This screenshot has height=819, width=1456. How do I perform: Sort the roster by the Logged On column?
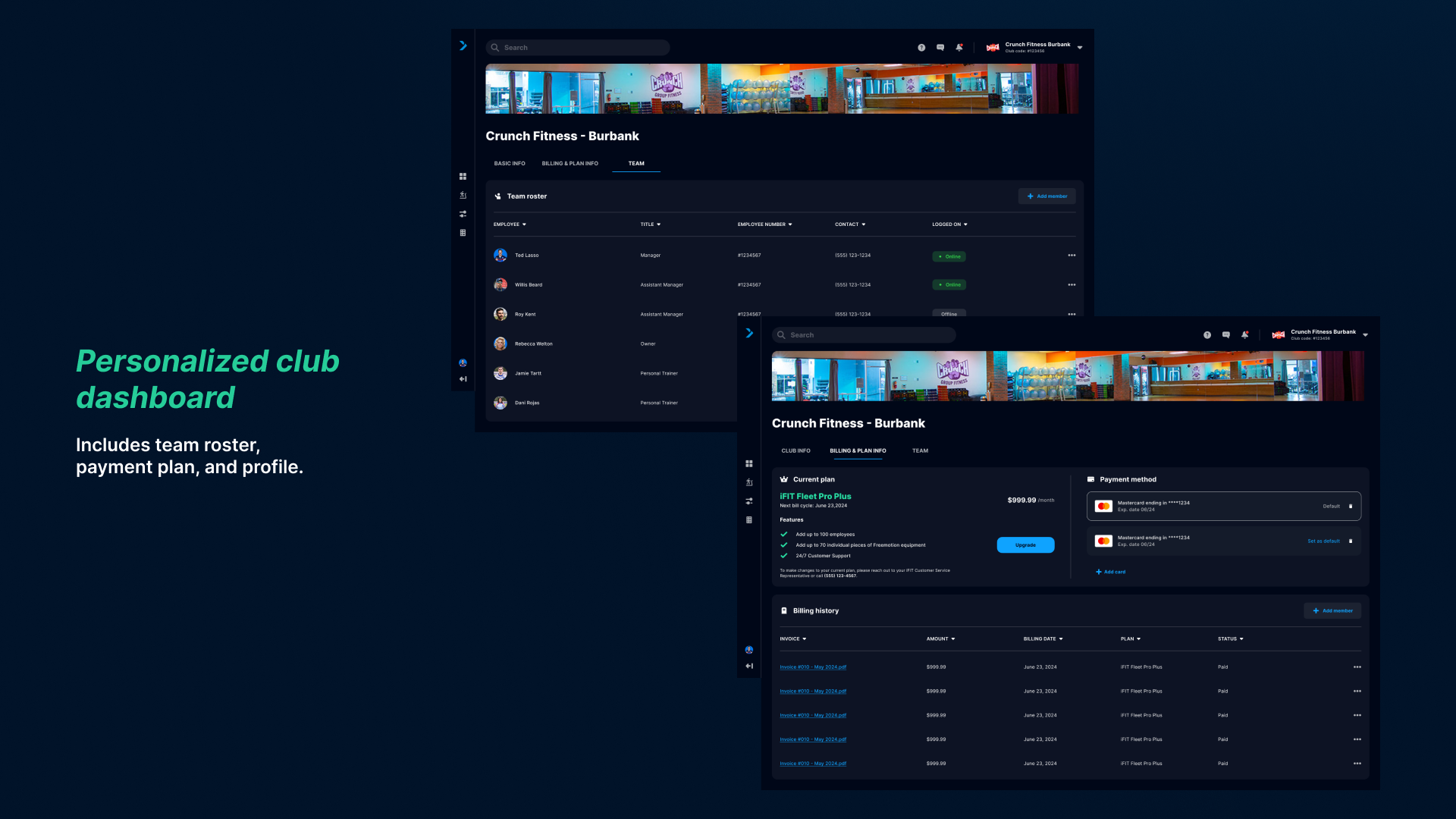pyautogui.click(x=949, y=224)
